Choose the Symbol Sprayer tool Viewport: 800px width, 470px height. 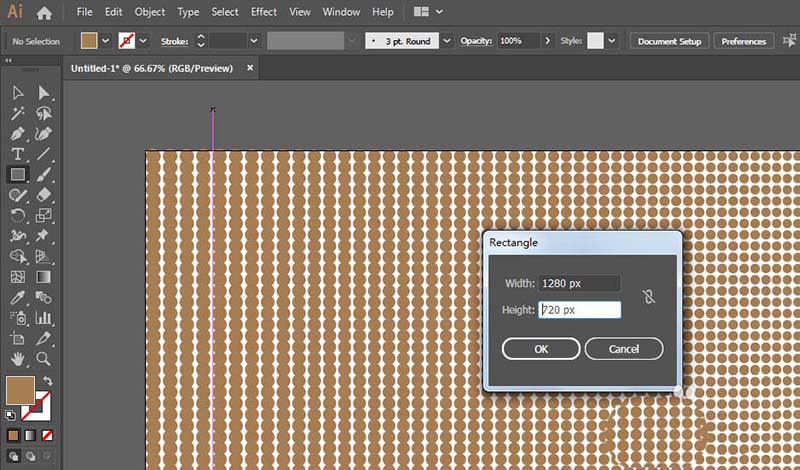17,318
